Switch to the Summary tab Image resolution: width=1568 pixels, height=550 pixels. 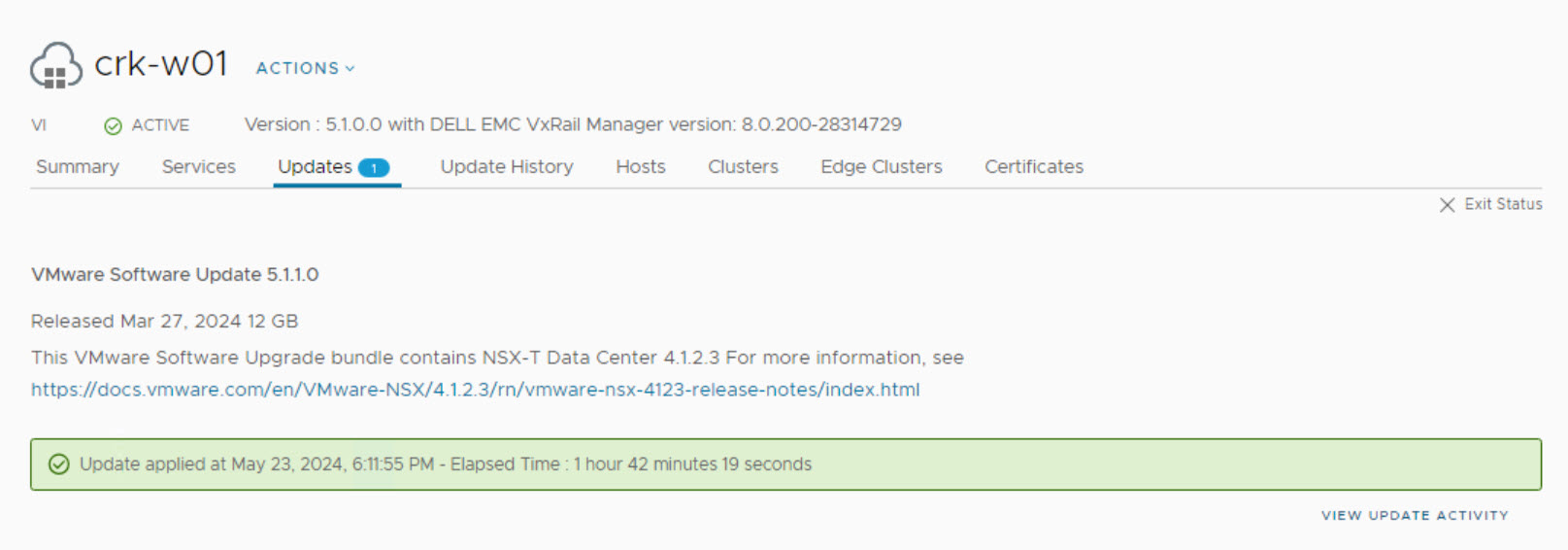point(78,167)
